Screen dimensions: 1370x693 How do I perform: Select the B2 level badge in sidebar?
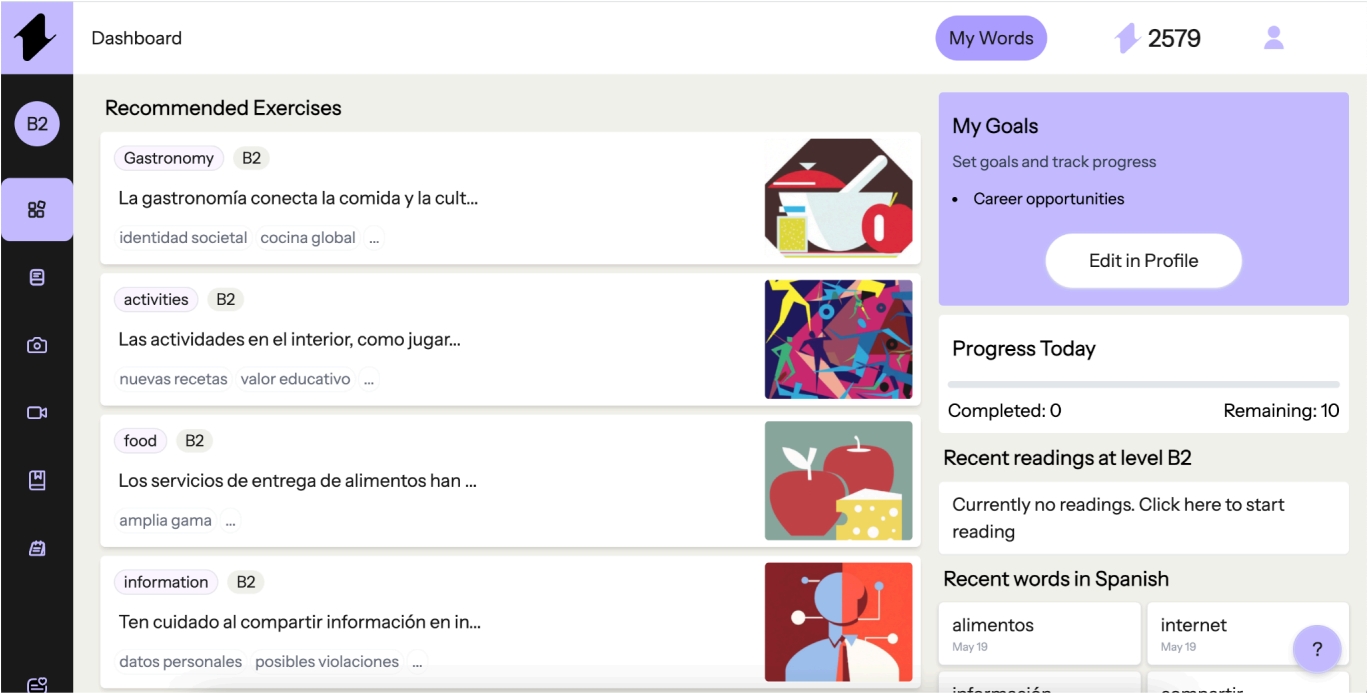tap(37, 123)
